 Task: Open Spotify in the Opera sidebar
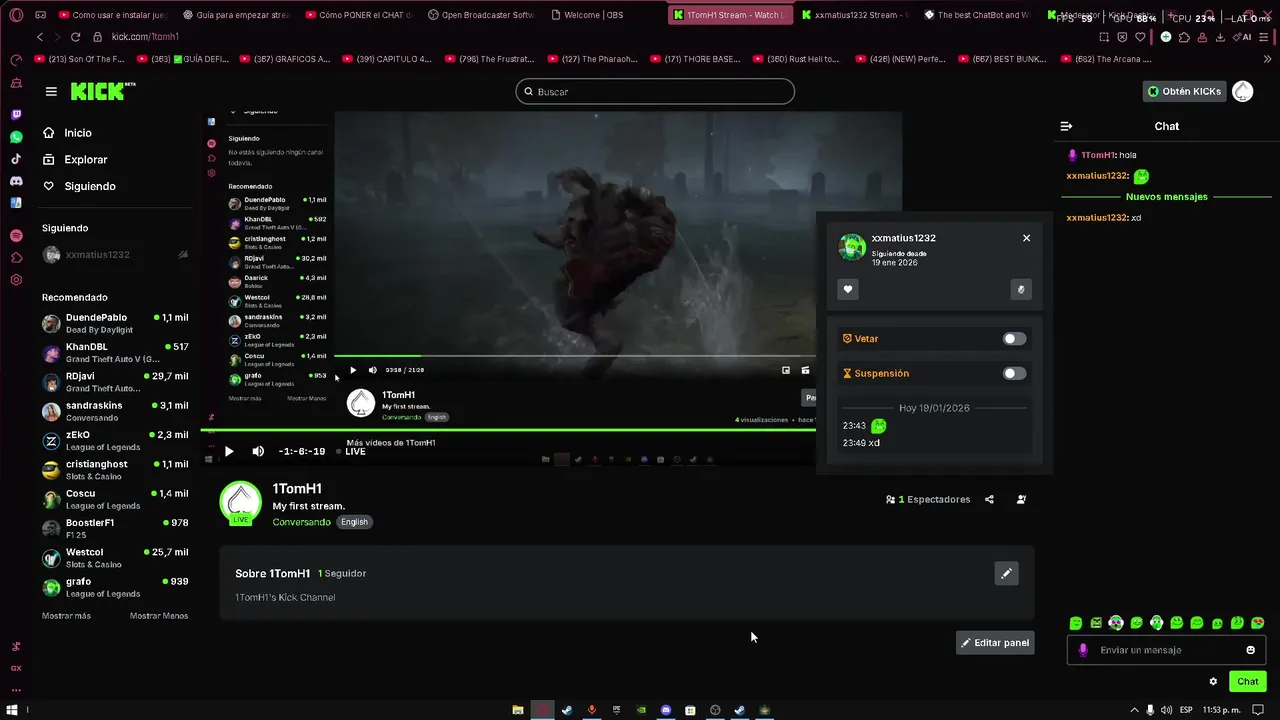click(x=16, y=236)
